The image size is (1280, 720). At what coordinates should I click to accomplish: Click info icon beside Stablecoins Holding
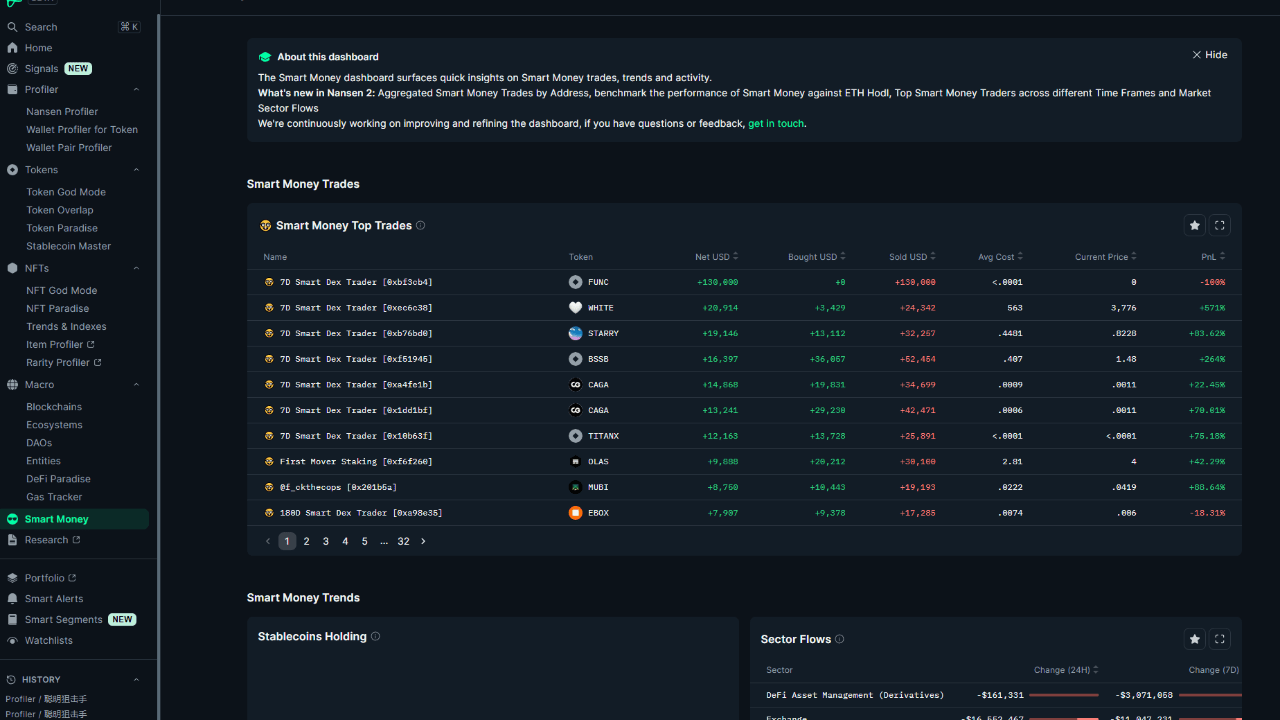pos(375,636)
